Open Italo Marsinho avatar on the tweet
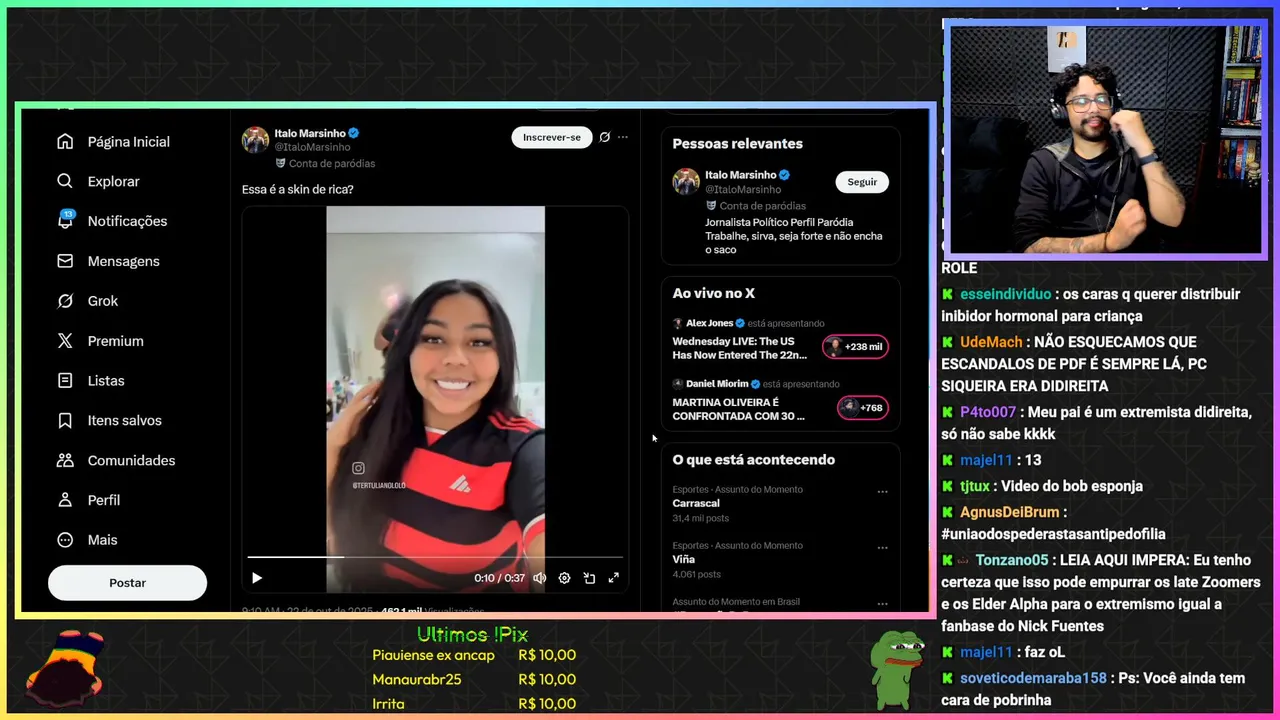Viewport: 1280px width, 720px height. (256, 140)
